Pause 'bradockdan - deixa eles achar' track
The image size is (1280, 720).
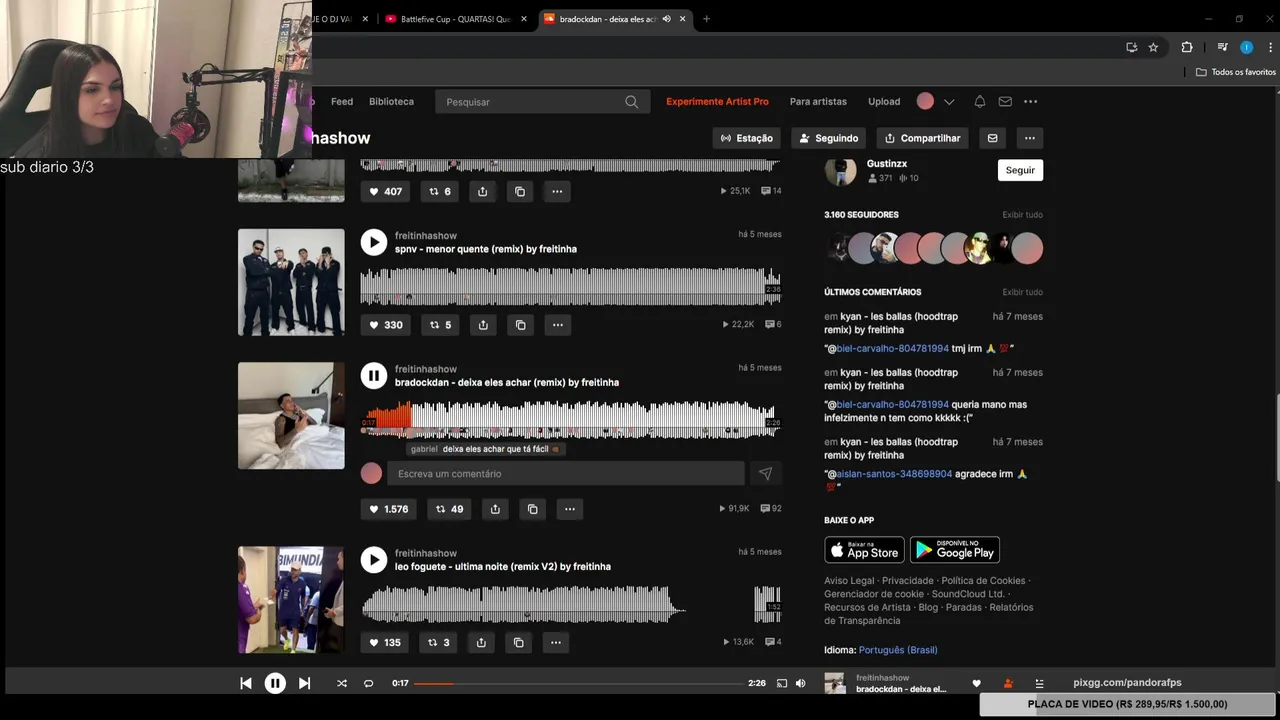(373, 375)
